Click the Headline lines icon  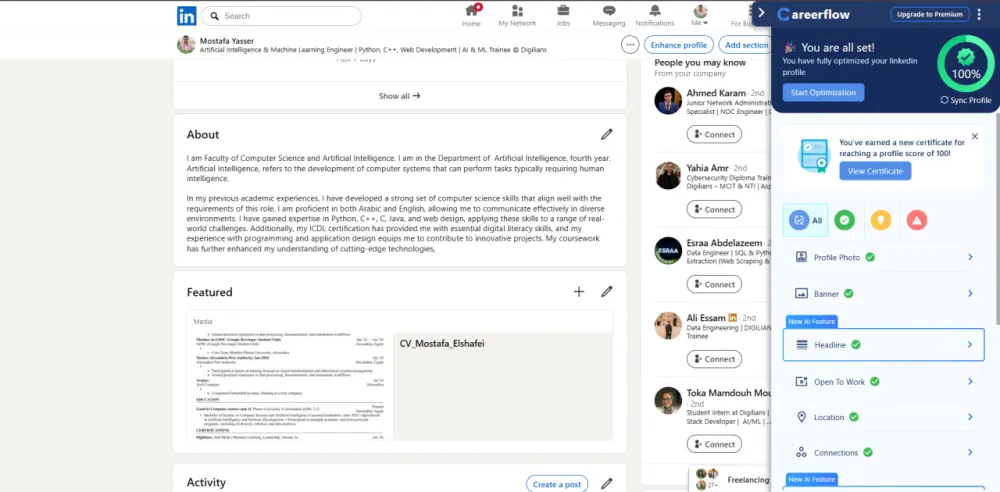click(x=802, y=345)
